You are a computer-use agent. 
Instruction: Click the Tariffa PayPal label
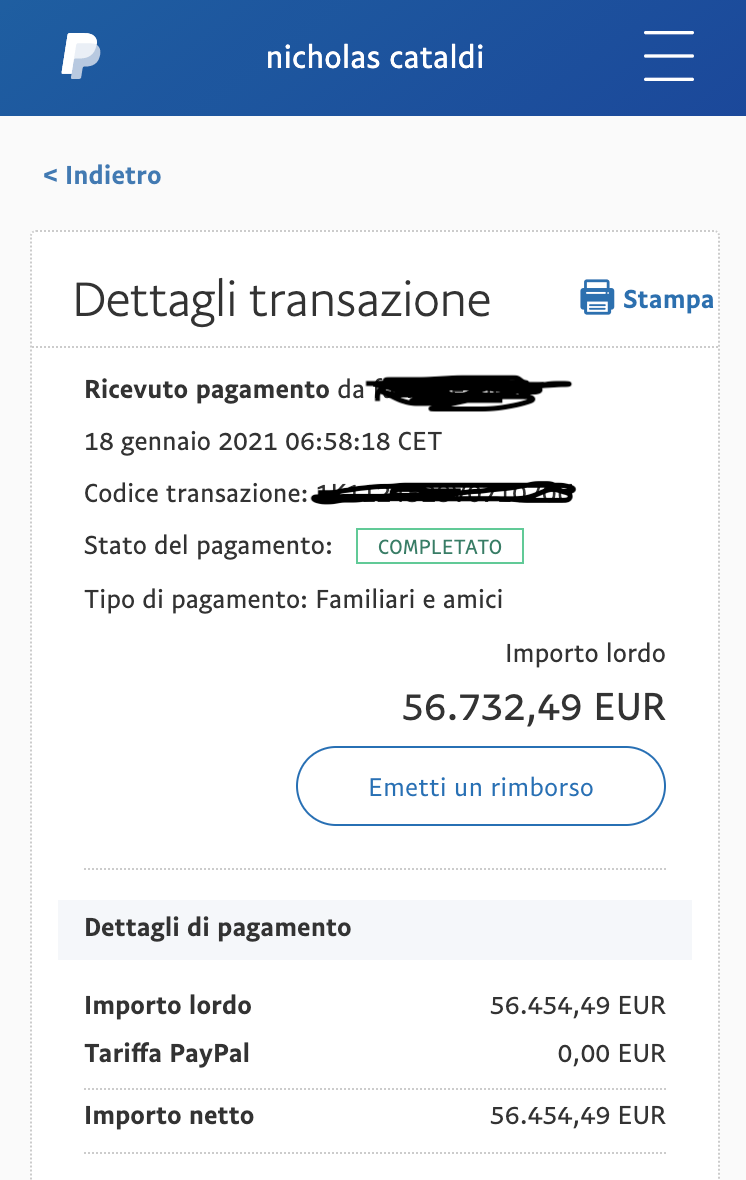(167, 1053)
